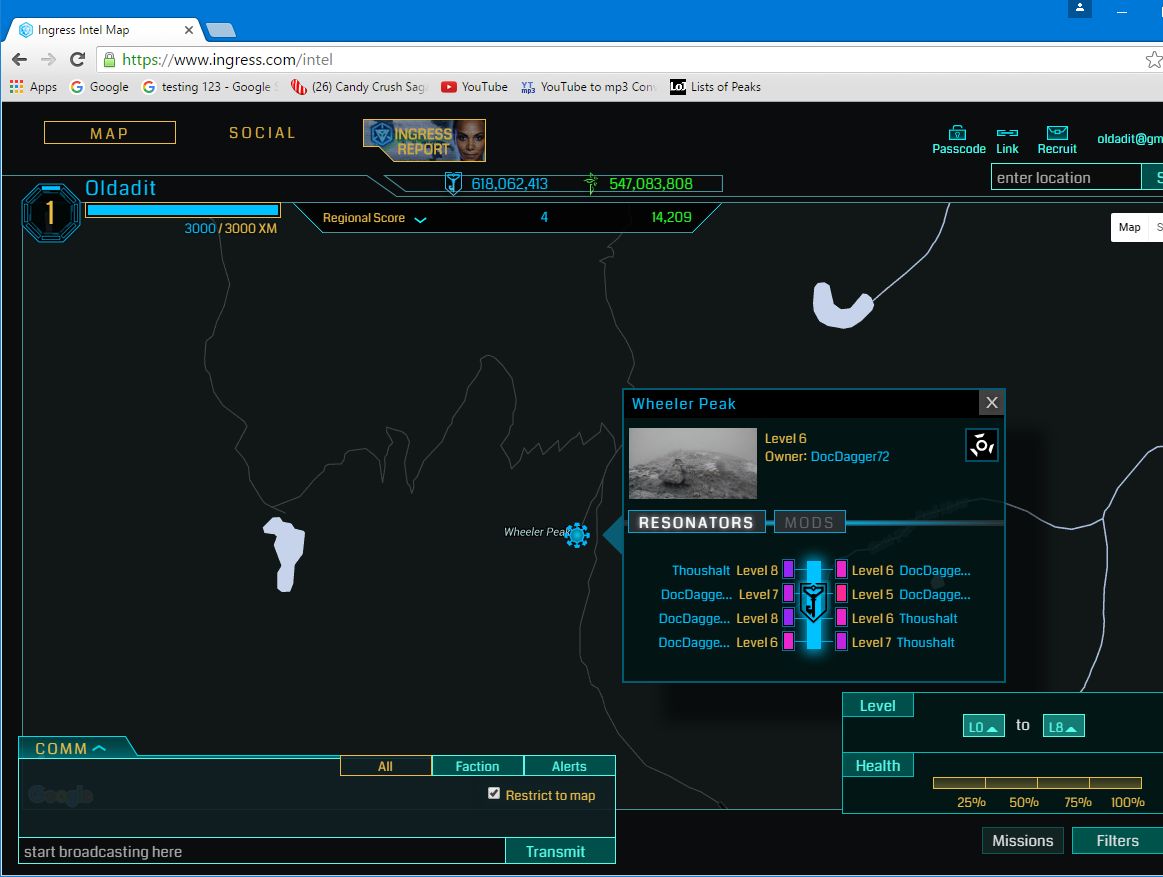Click the Link chain icon
1163x877 pixels.
[x=1007, y=133]
